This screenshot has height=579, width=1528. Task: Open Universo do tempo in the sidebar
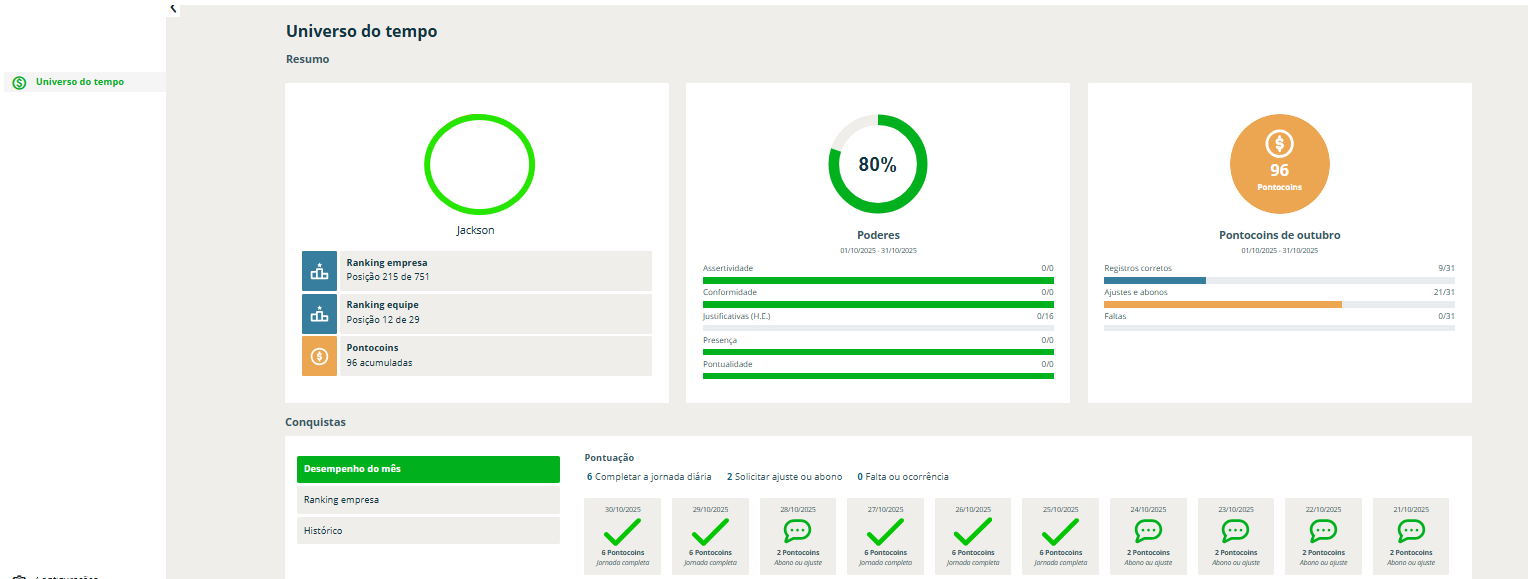[80, 82]
